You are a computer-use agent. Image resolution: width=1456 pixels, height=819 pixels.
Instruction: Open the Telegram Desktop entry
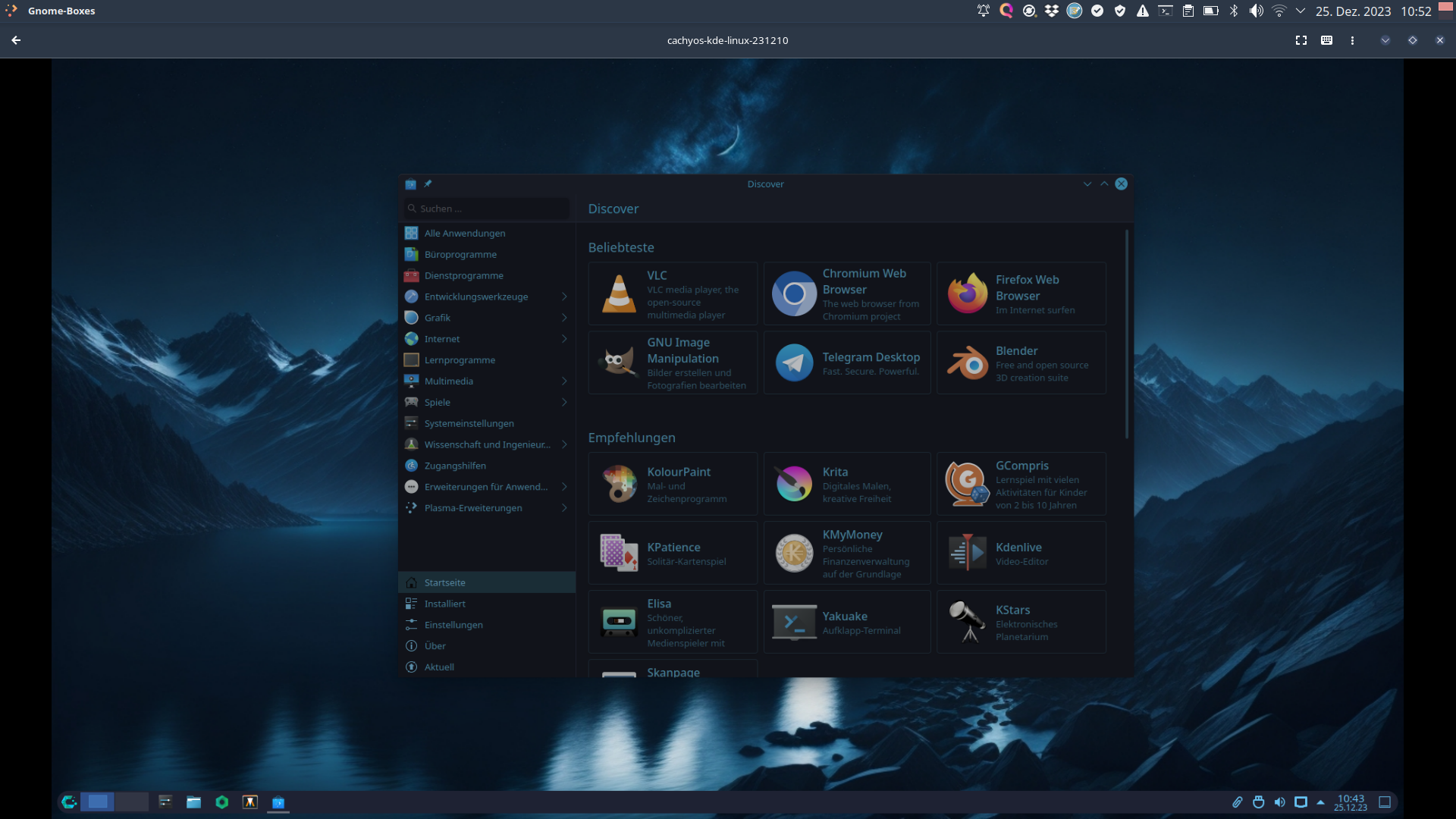(x=847, y=363)
